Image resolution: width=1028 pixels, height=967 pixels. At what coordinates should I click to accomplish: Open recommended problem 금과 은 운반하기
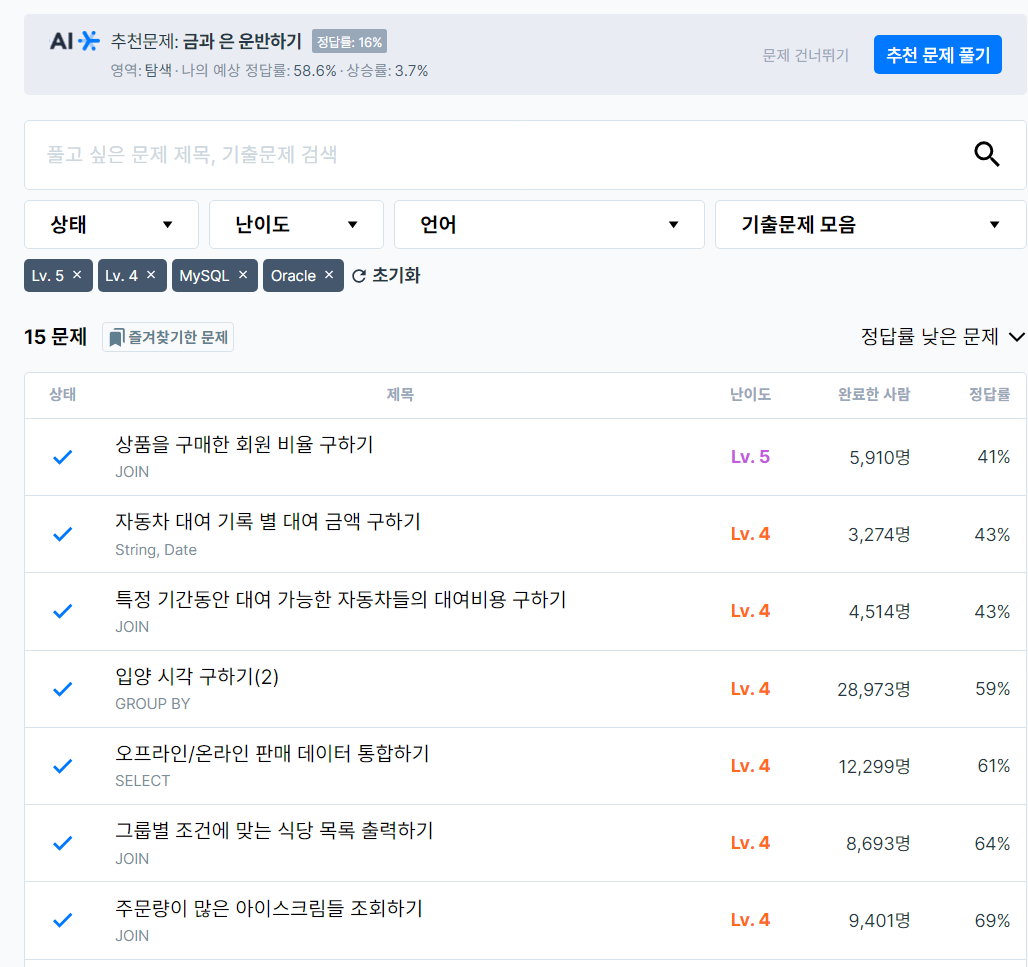242,41
